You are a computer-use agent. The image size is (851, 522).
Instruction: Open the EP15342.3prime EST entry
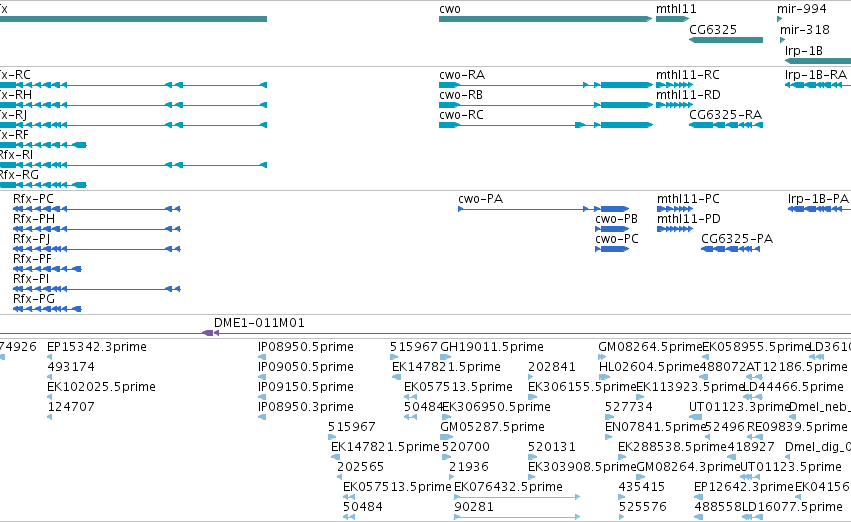pyautogui.click(x=97, y=347)
